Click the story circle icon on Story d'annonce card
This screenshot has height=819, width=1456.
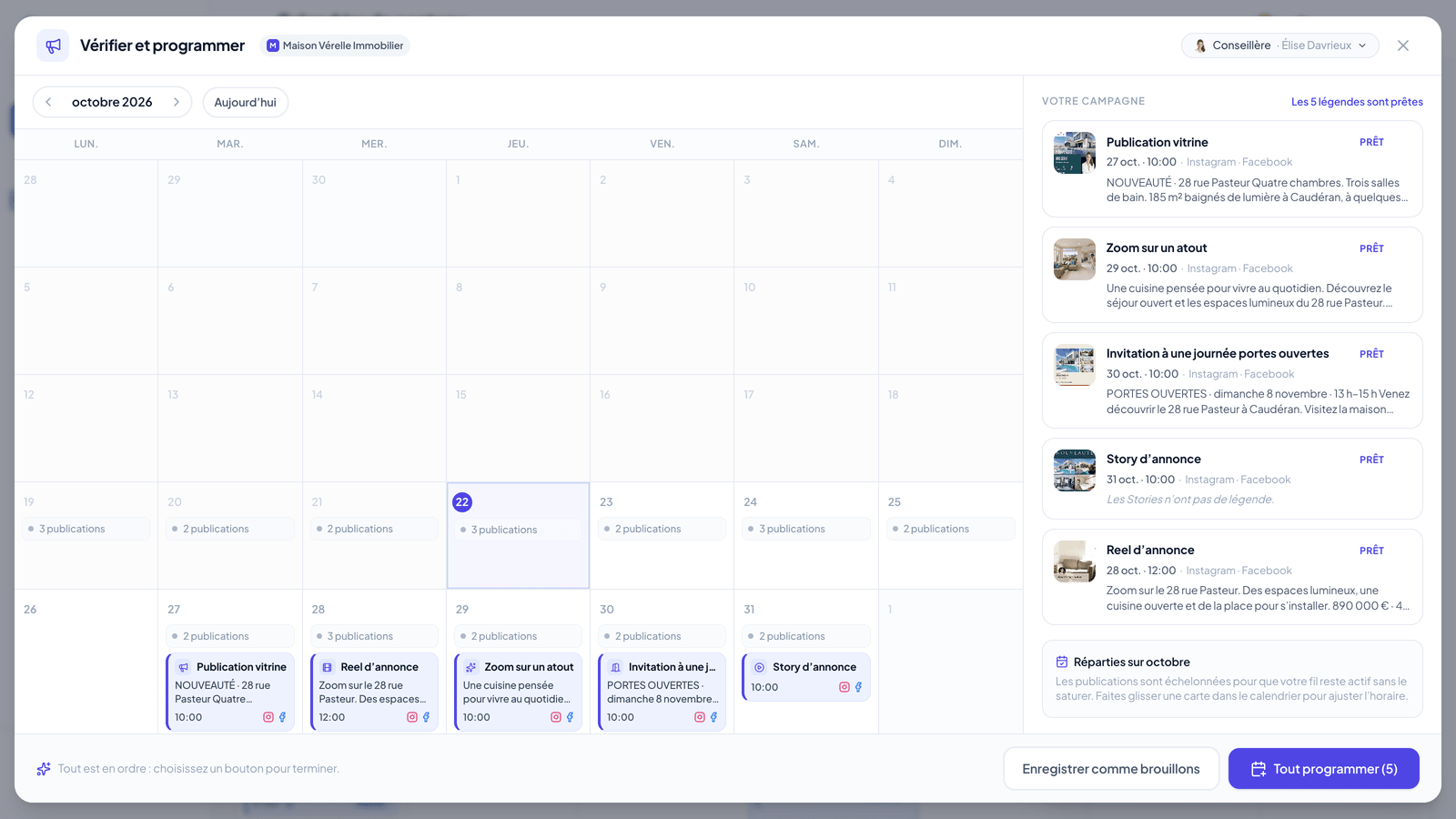click(x=760, y=667)
